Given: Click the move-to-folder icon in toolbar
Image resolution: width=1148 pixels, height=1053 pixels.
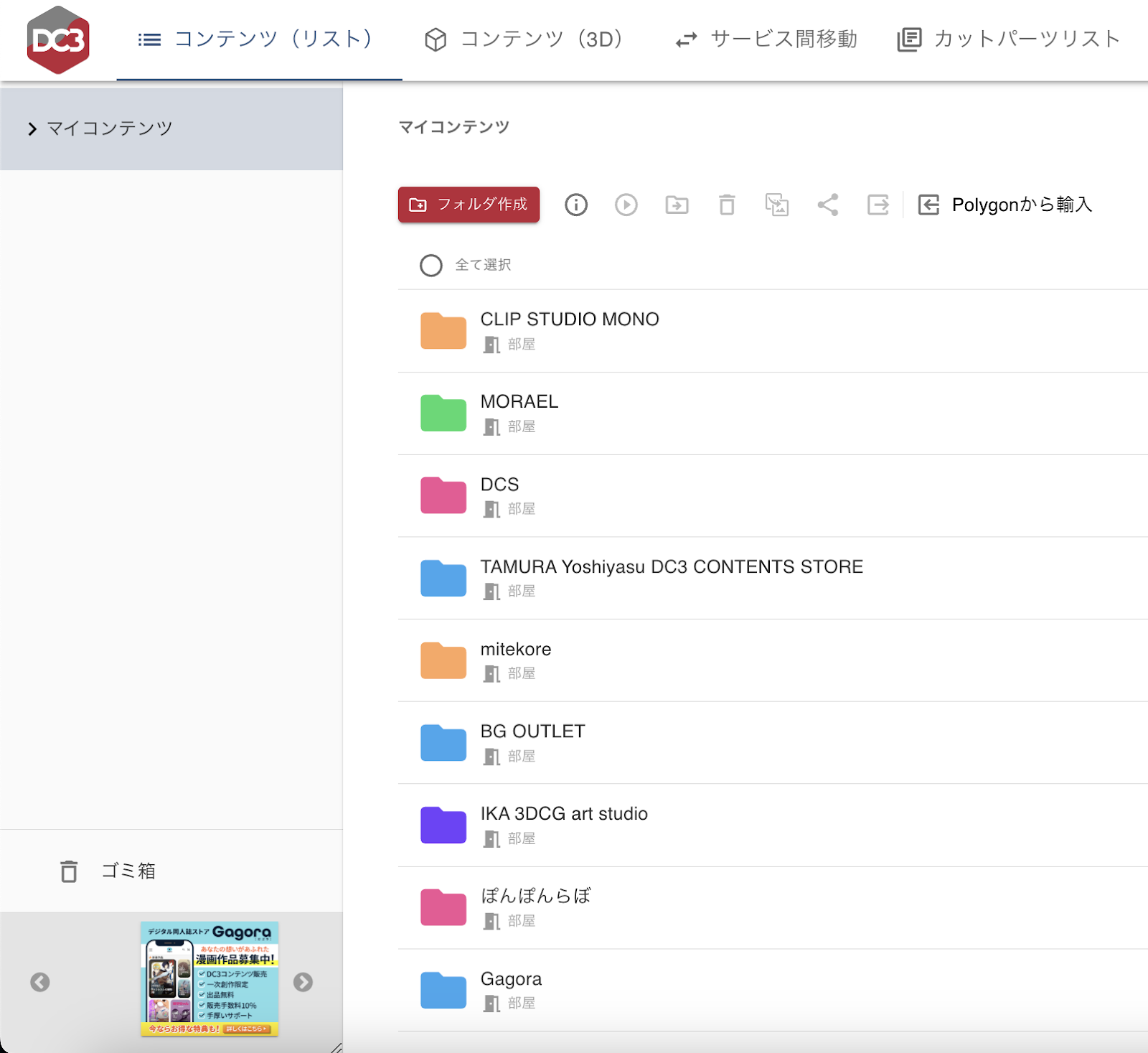Looking at the screenshot, I should point(677,205).
